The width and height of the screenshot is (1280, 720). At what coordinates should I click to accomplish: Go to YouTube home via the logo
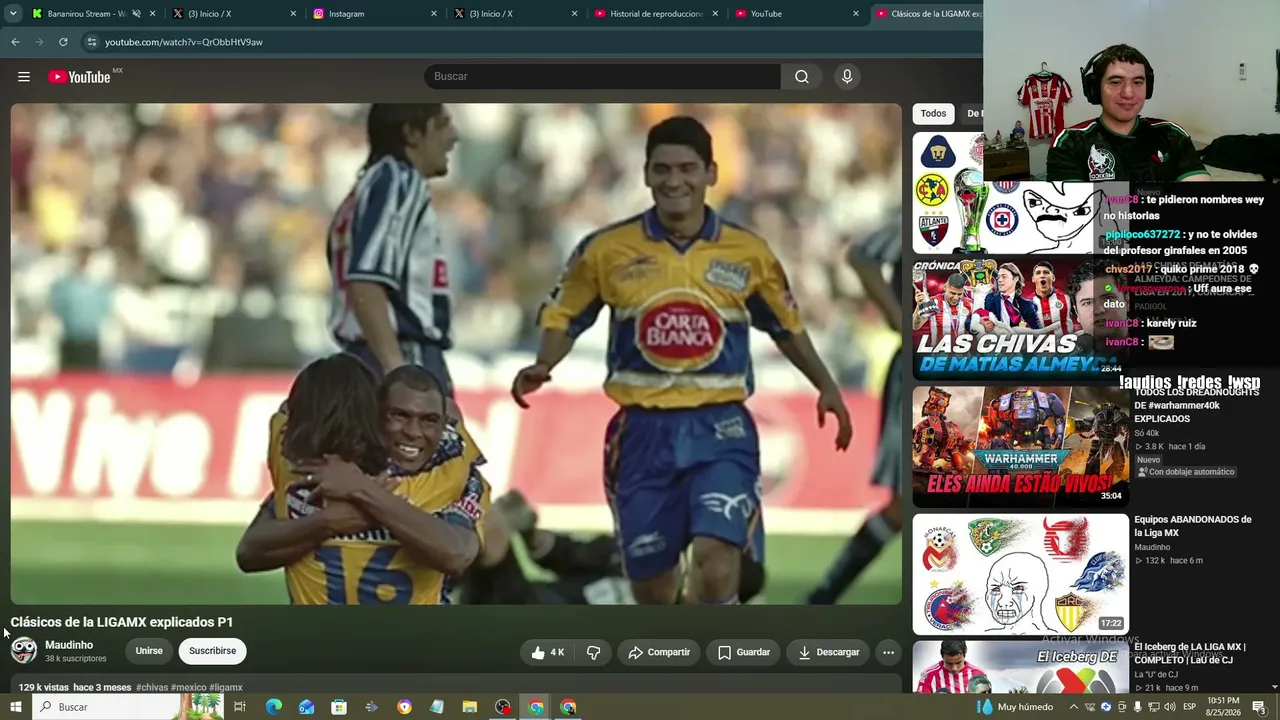tap(79, 77)
